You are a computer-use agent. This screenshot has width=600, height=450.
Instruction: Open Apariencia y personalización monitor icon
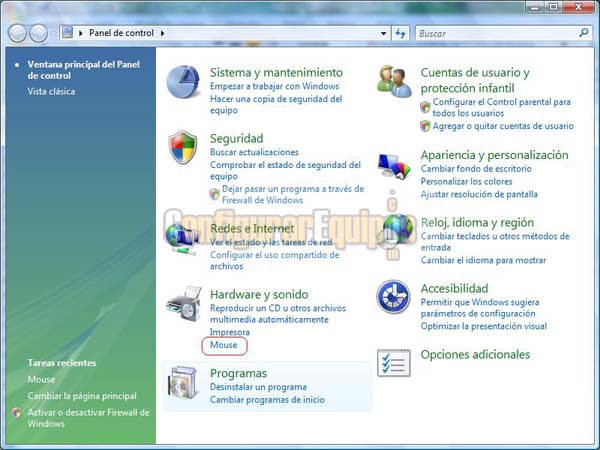394,166
